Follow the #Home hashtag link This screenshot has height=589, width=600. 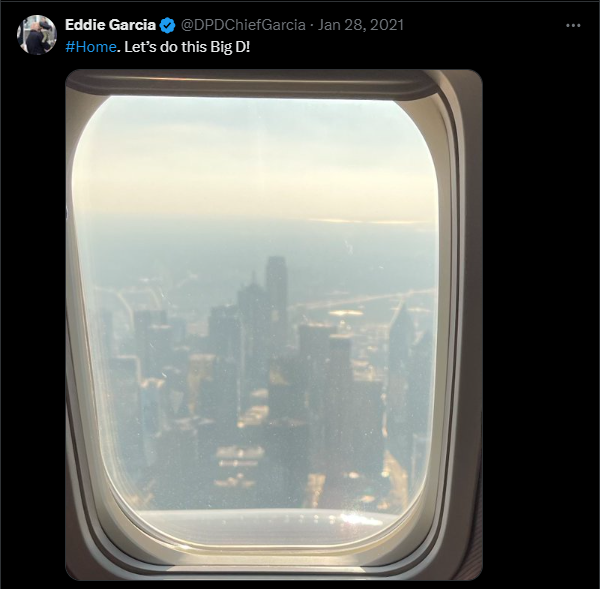click(x=91, y=47)
